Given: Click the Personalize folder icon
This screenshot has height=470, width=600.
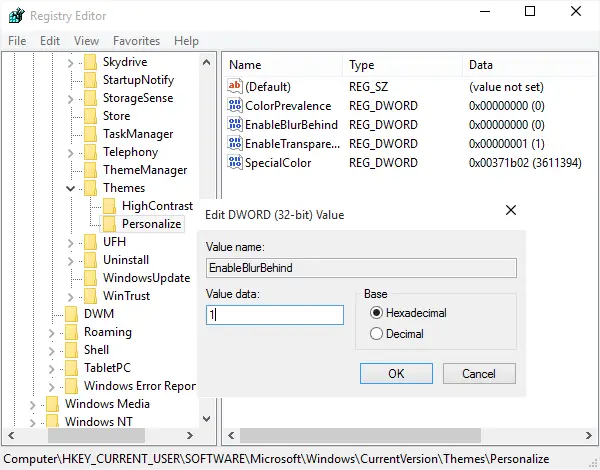Looking at the screenshot, I should pos(109,224).
